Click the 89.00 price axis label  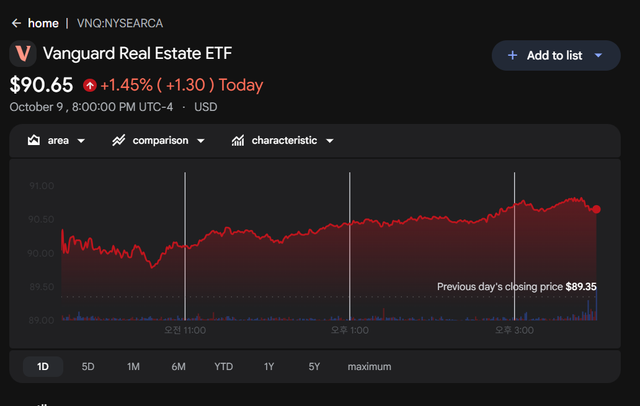pos(41,320)
